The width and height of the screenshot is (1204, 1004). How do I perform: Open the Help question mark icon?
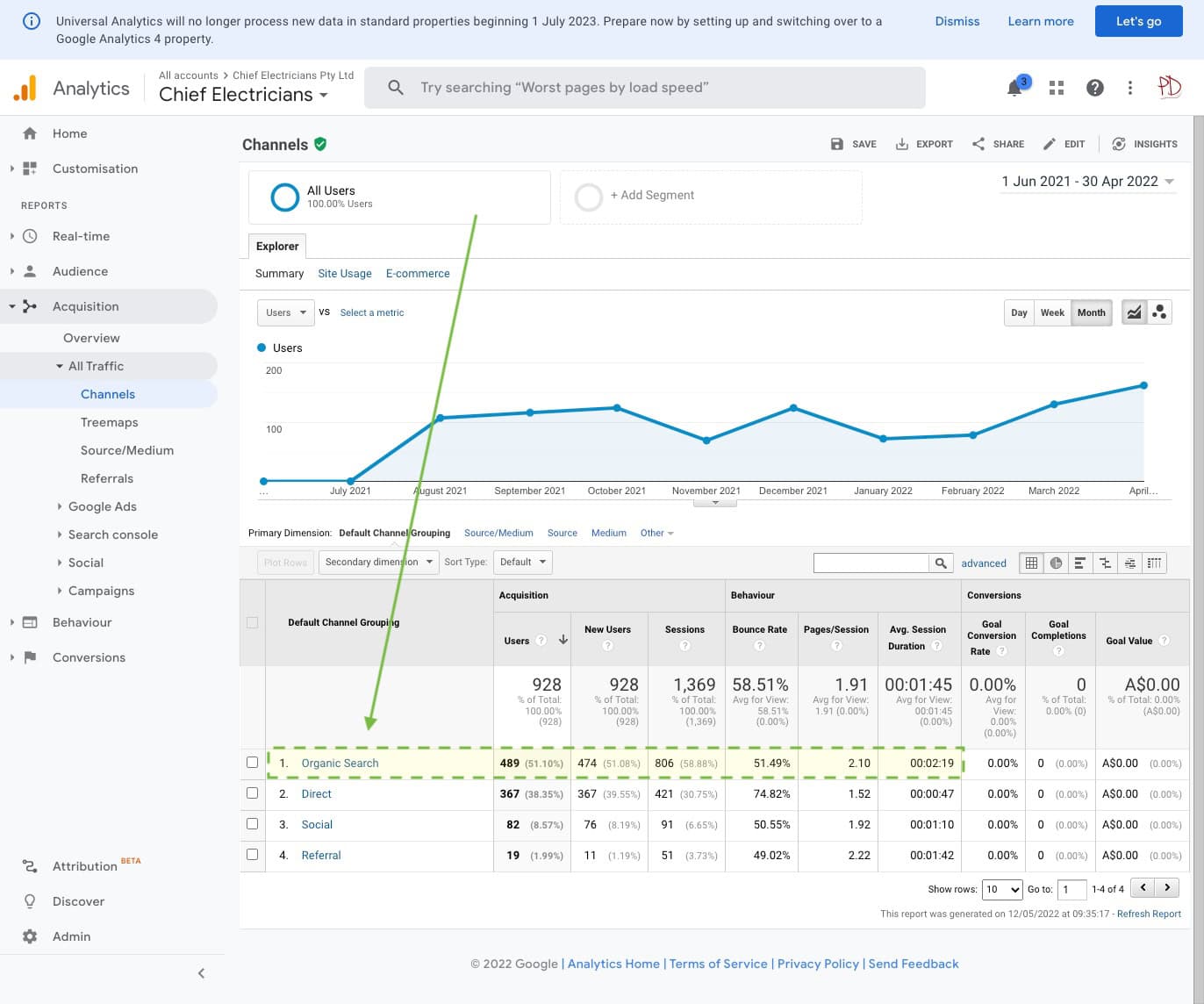pos(1094,88)
